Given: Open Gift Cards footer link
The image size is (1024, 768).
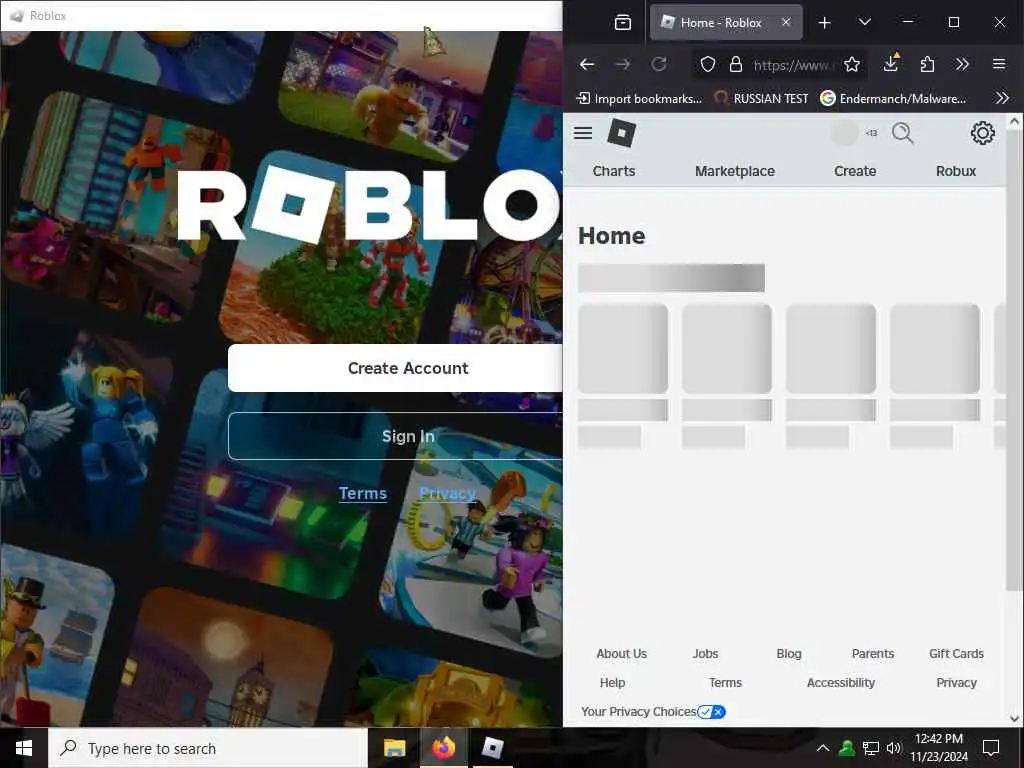Looking at the screenshot, I should [956, 654].
